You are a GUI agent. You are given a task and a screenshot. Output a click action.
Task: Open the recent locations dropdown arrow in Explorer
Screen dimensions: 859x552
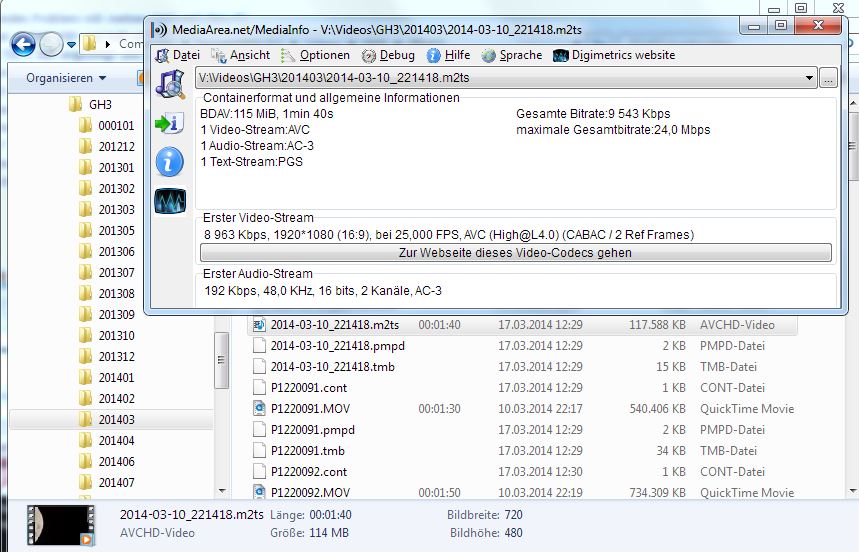click(x=71, y=45)
